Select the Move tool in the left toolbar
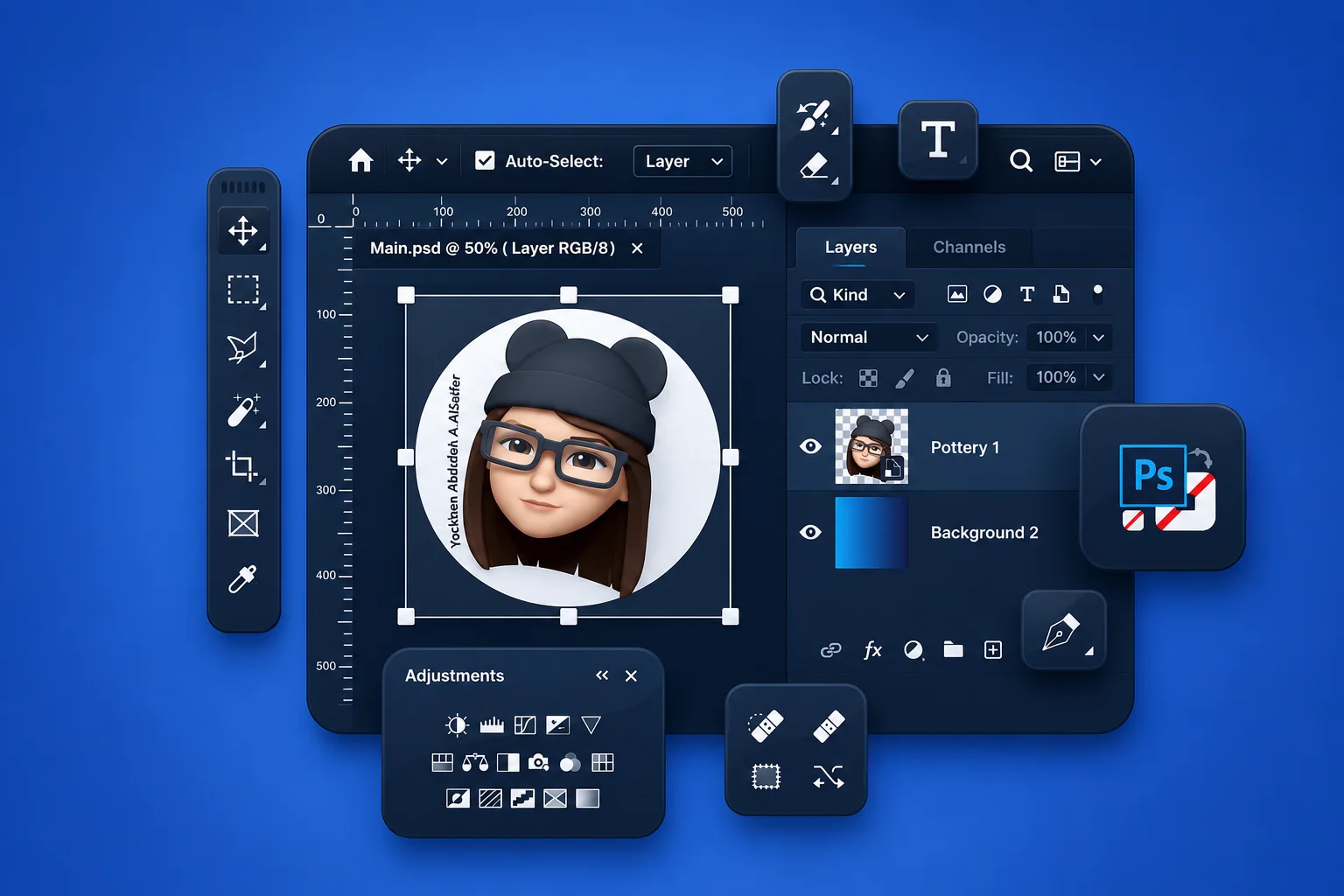1344x896 pixels. pyautogui.click(x=243, y=231)
